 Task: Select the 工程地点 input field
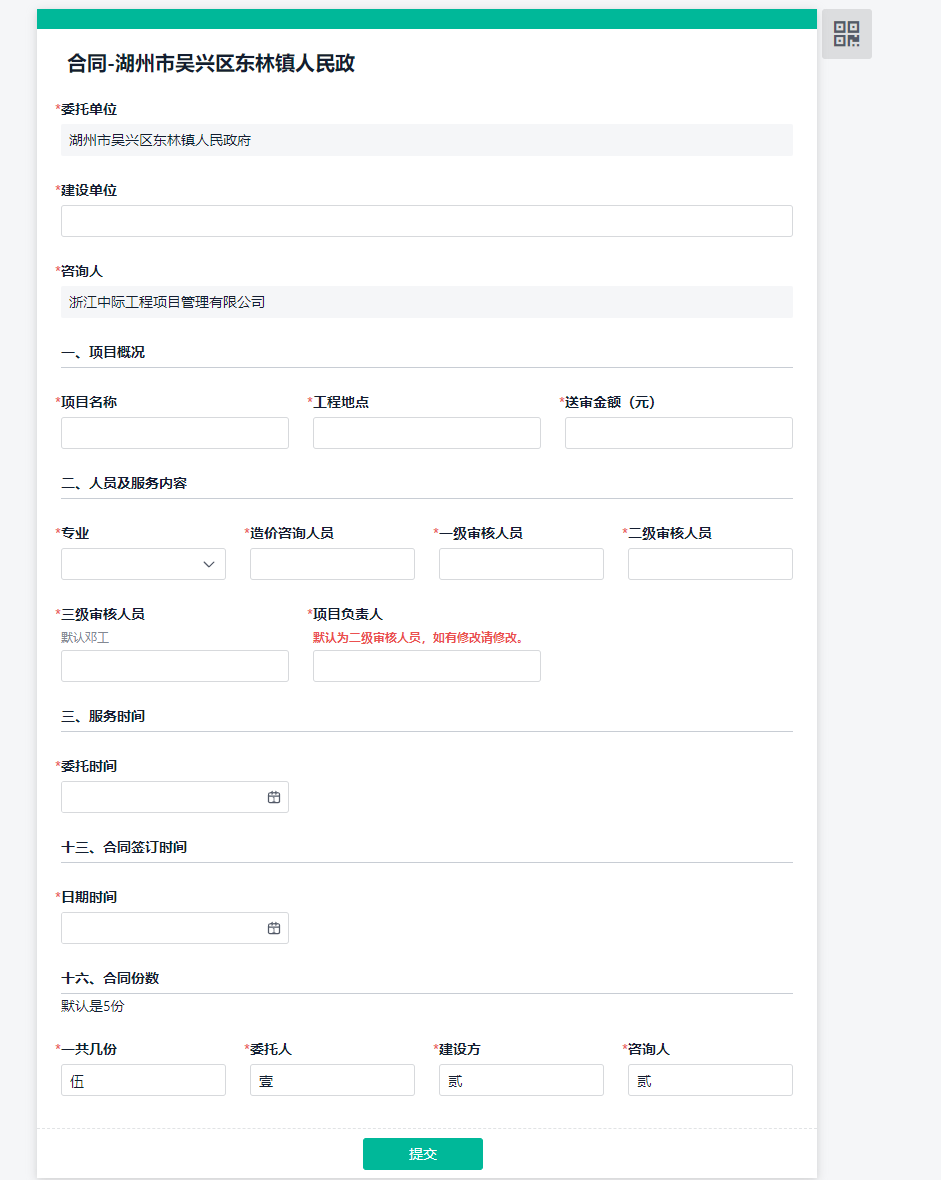[426, 433]
